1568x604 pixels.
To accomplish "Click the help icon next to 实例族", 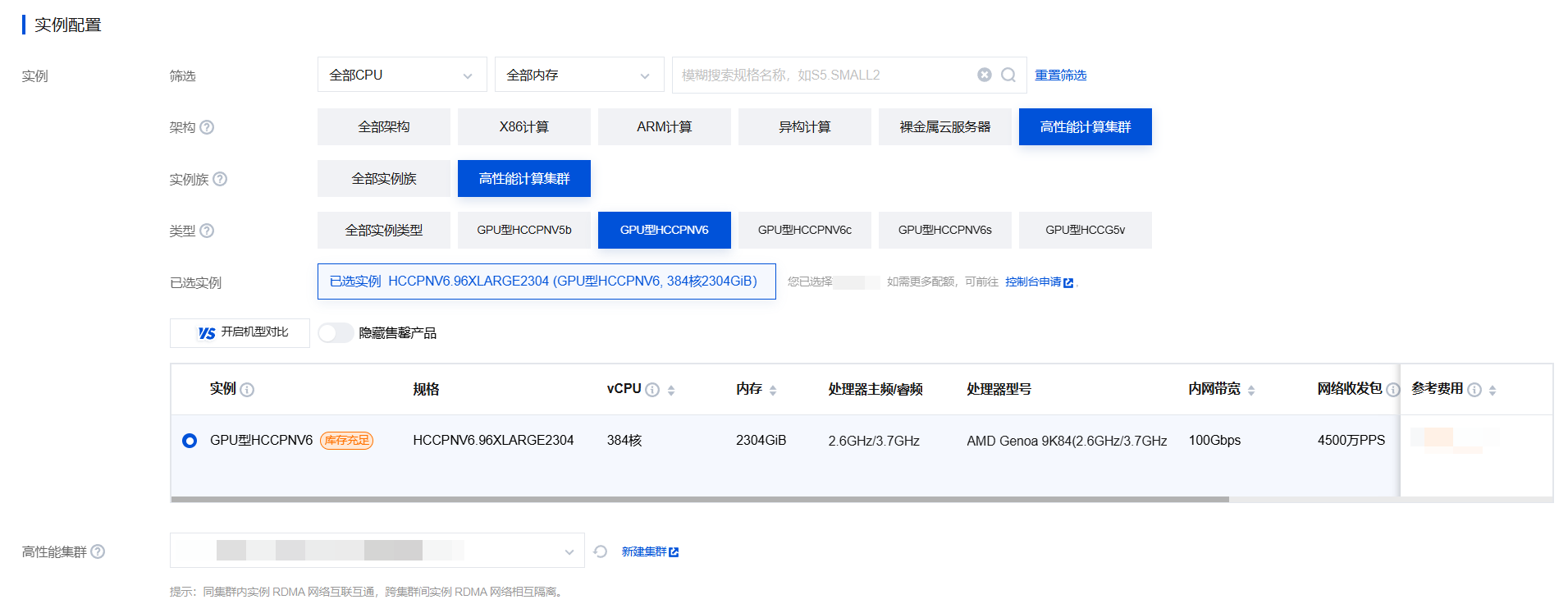I will (x=220, y=179).
